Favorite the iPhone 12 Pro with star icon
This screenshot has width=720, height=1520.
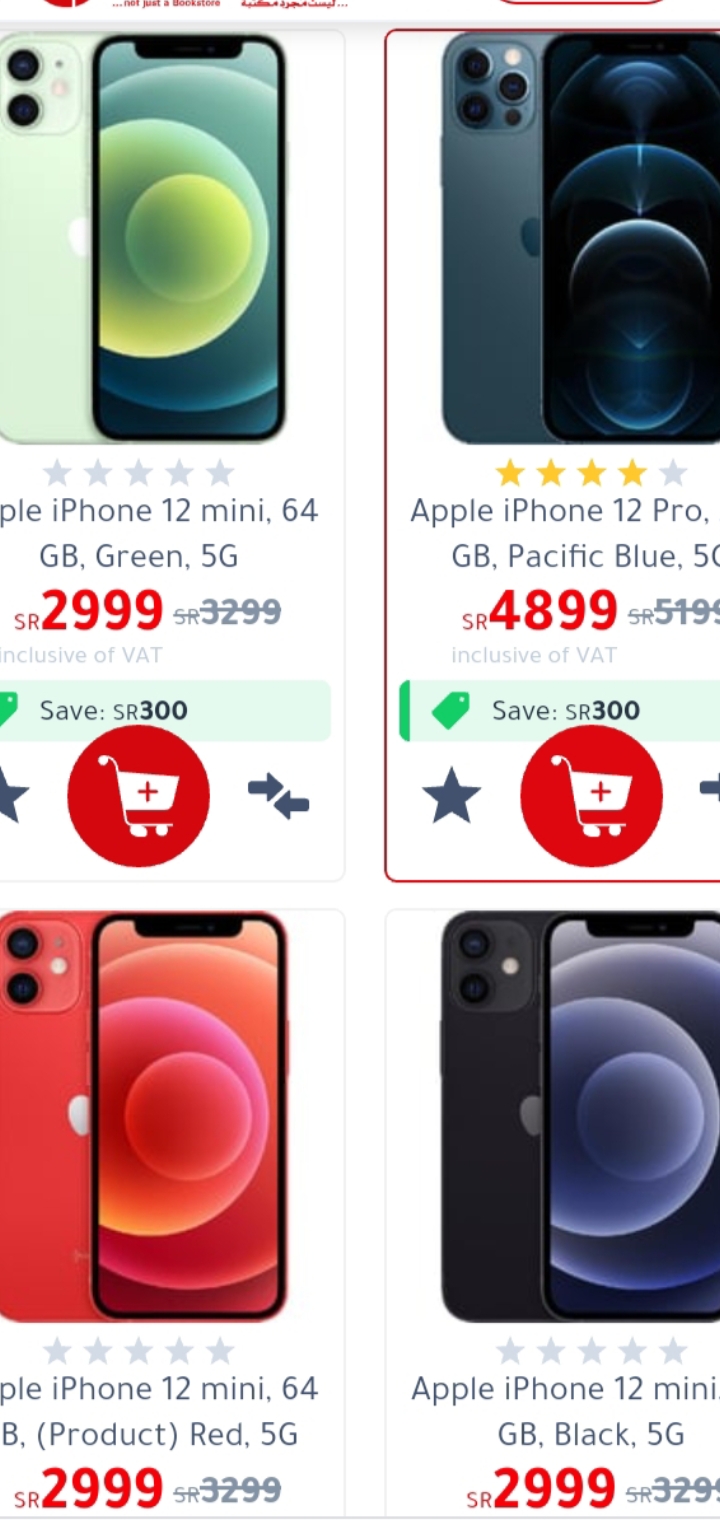coord(451,796)
